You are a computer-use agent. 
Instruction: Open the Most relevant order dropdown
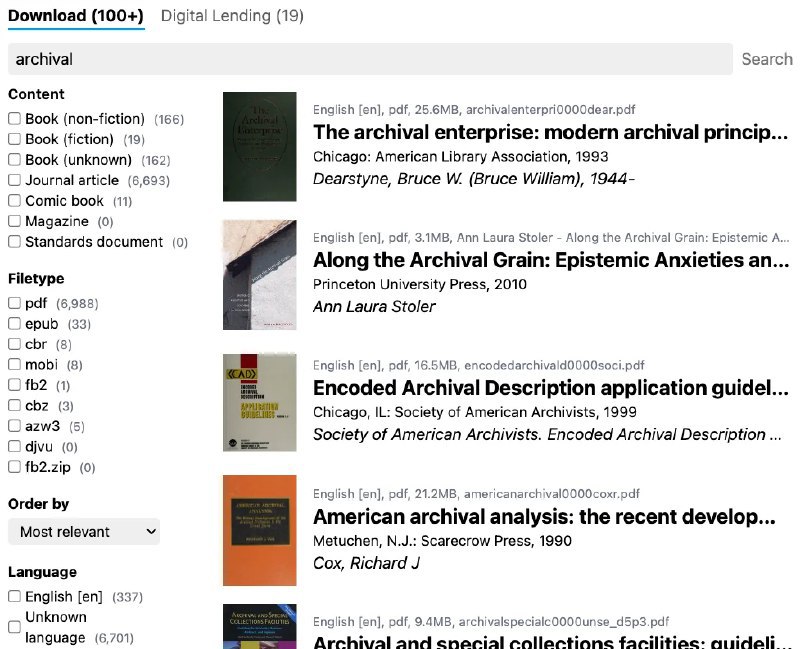(x=84, y=532)
